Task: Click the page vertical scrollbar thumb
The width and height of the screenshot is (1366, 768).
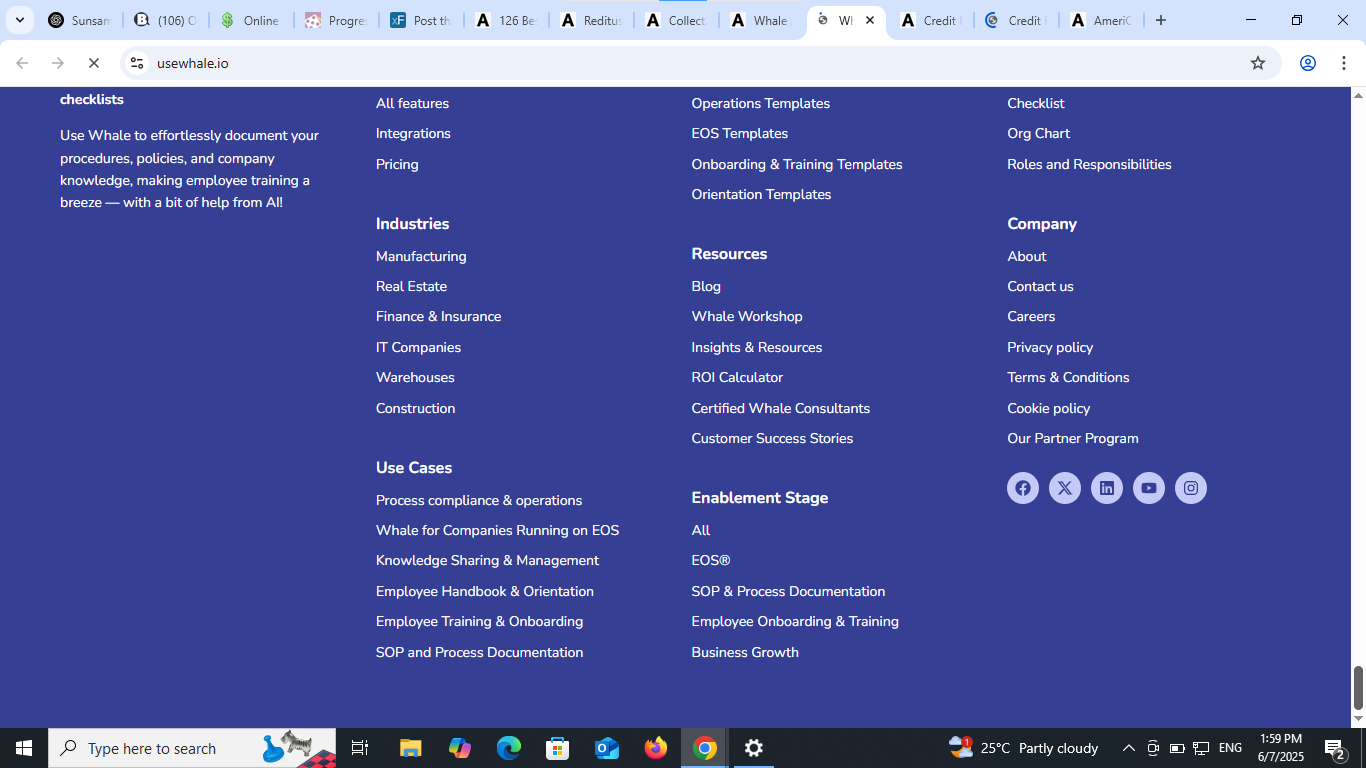Action: 1358,686
